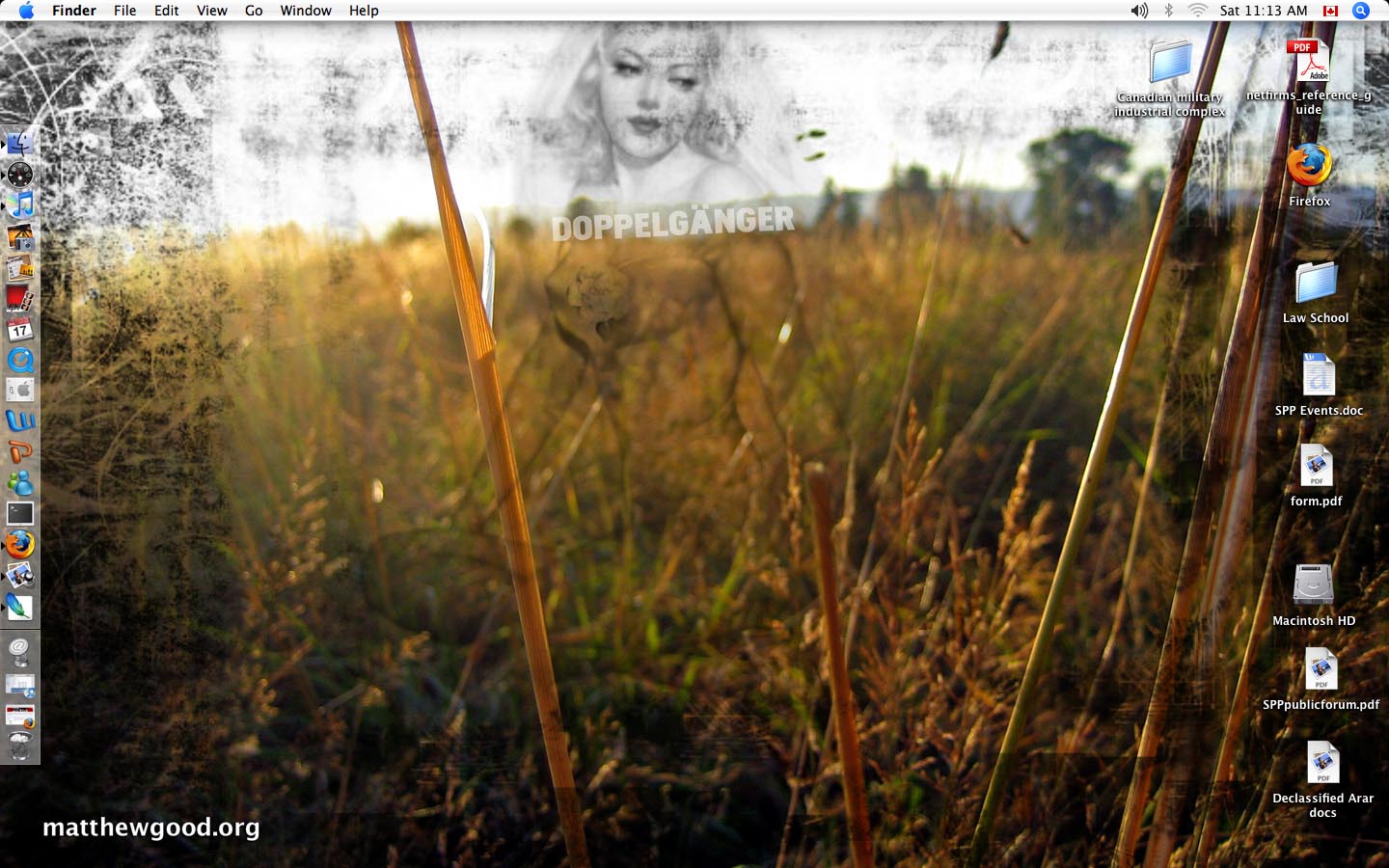Open the AirPort Wi-Fi status menu
The width and height of the screenshot is (1389, 868).
pyautogui.click(x=1197, y=11)
